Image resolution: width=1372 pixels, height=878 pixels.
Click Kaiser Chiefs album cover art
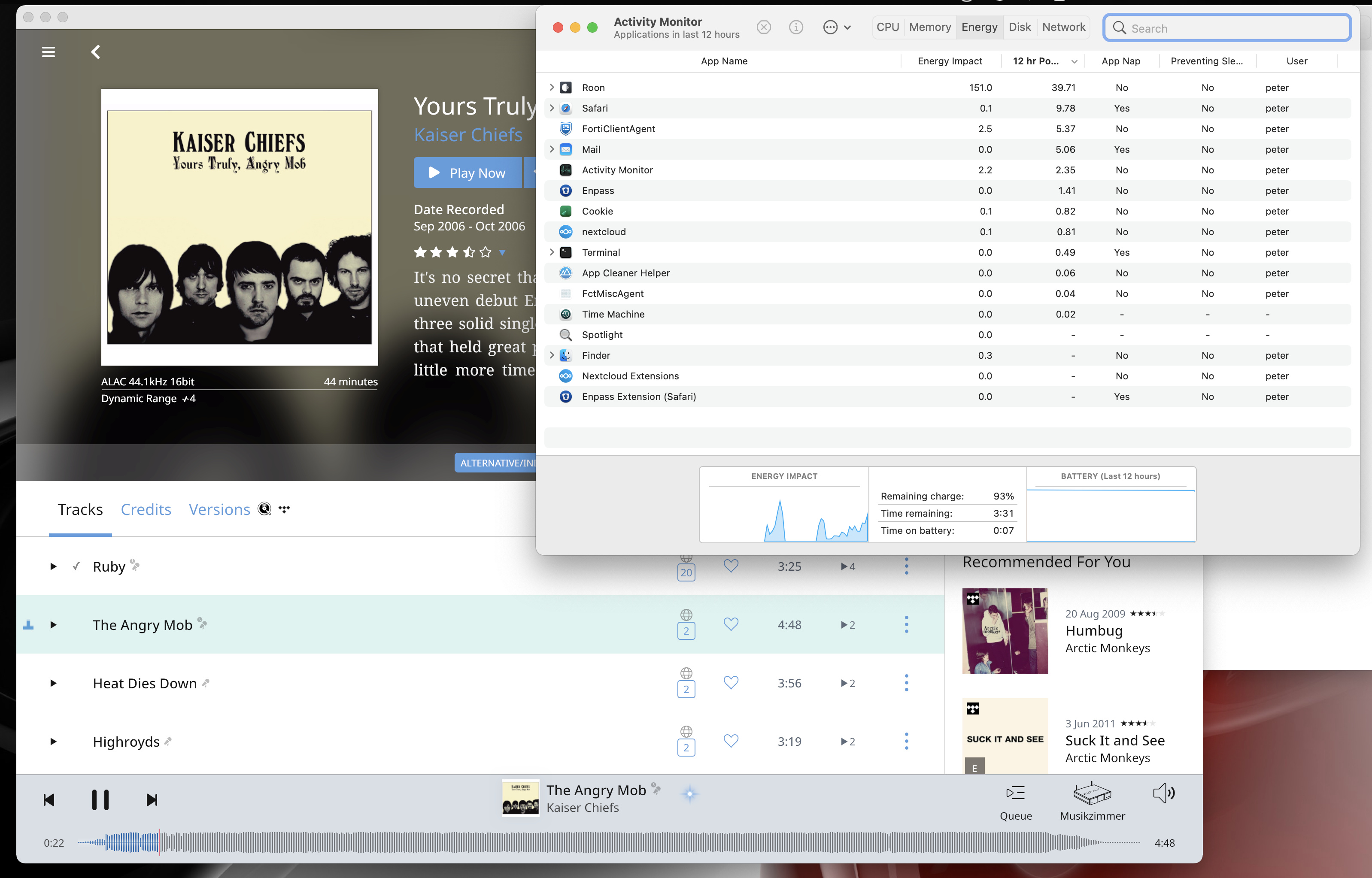coord(239,227)
